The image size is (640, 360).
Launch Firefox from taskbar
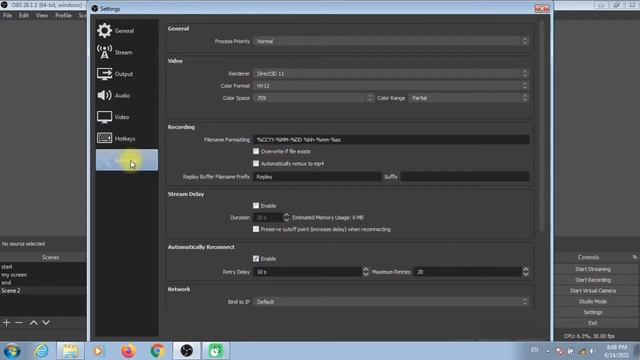point(128,351)
